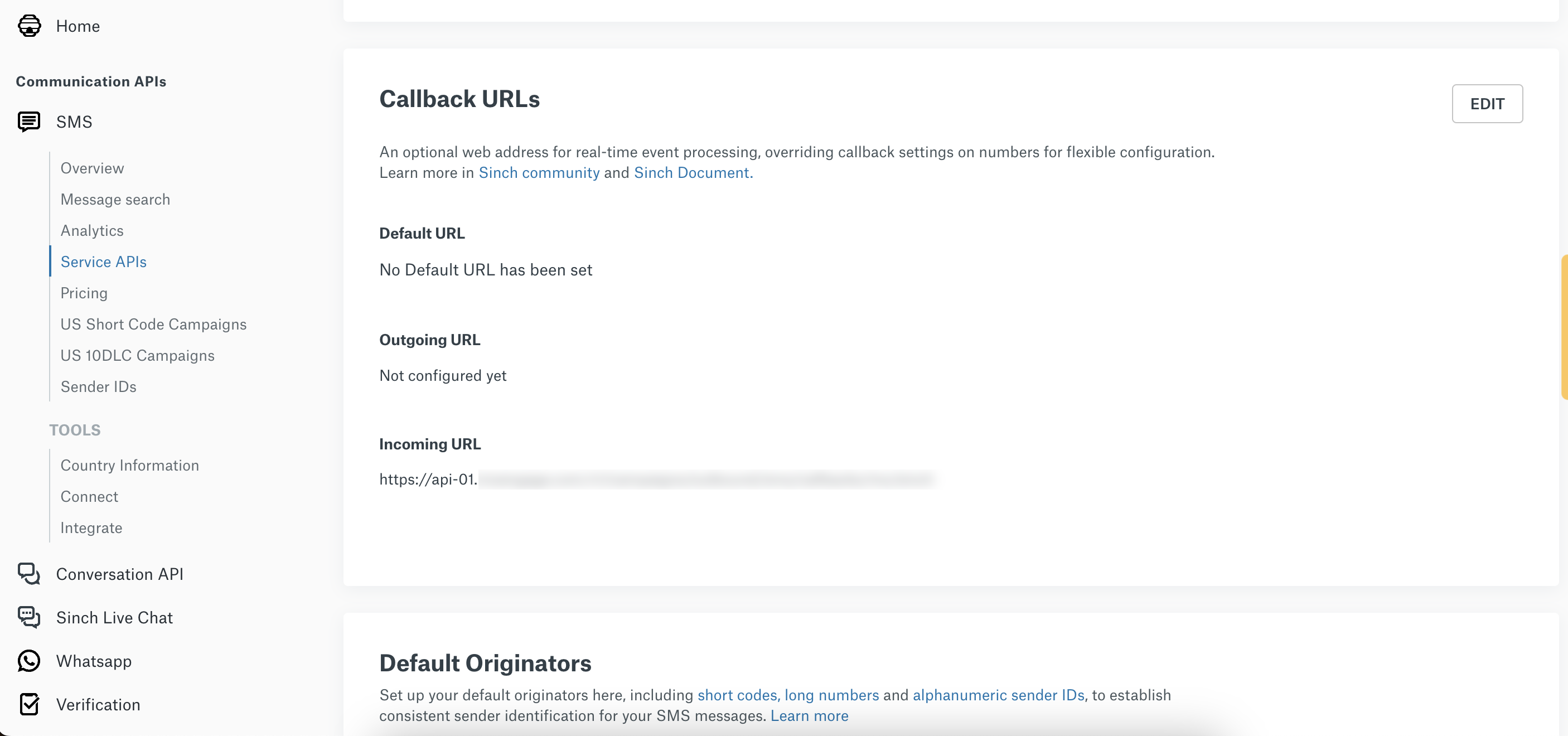
Task: Click EDIT button for Callback URLs
Action: click(1487, 104)
